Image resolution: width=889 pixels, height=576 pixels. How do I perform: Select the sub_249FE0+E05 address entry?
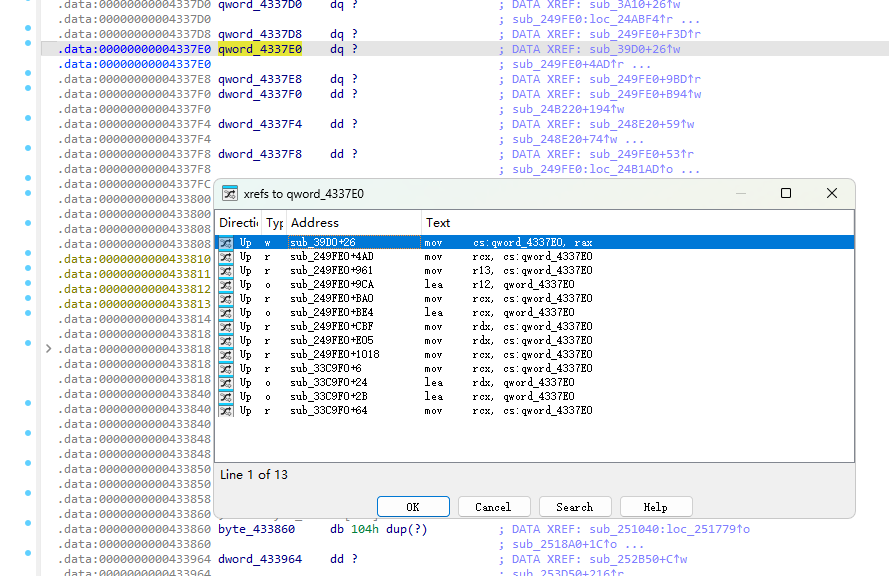332,341
